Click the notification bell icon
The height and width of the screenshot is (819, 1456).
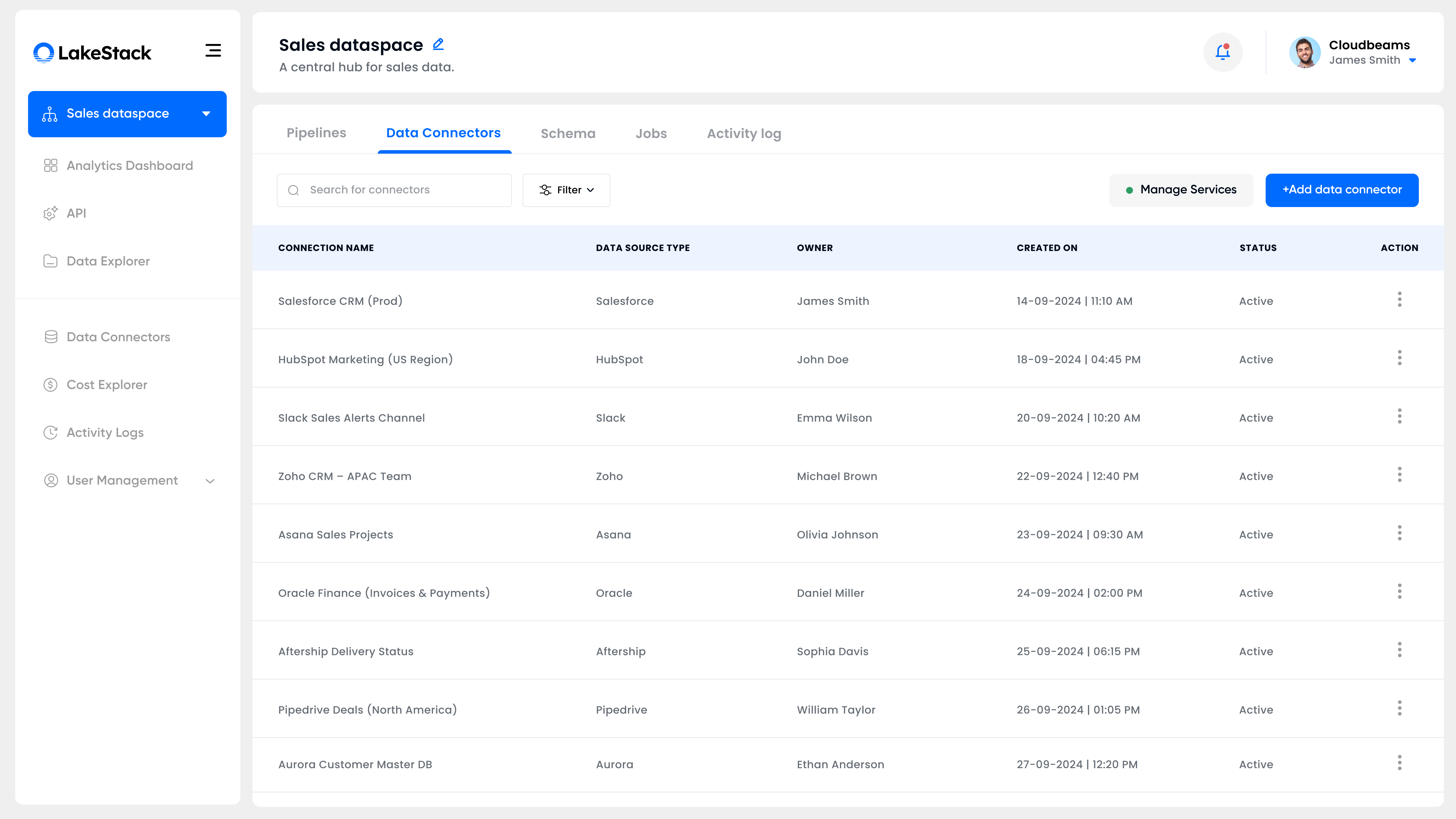coord(1223,52)
